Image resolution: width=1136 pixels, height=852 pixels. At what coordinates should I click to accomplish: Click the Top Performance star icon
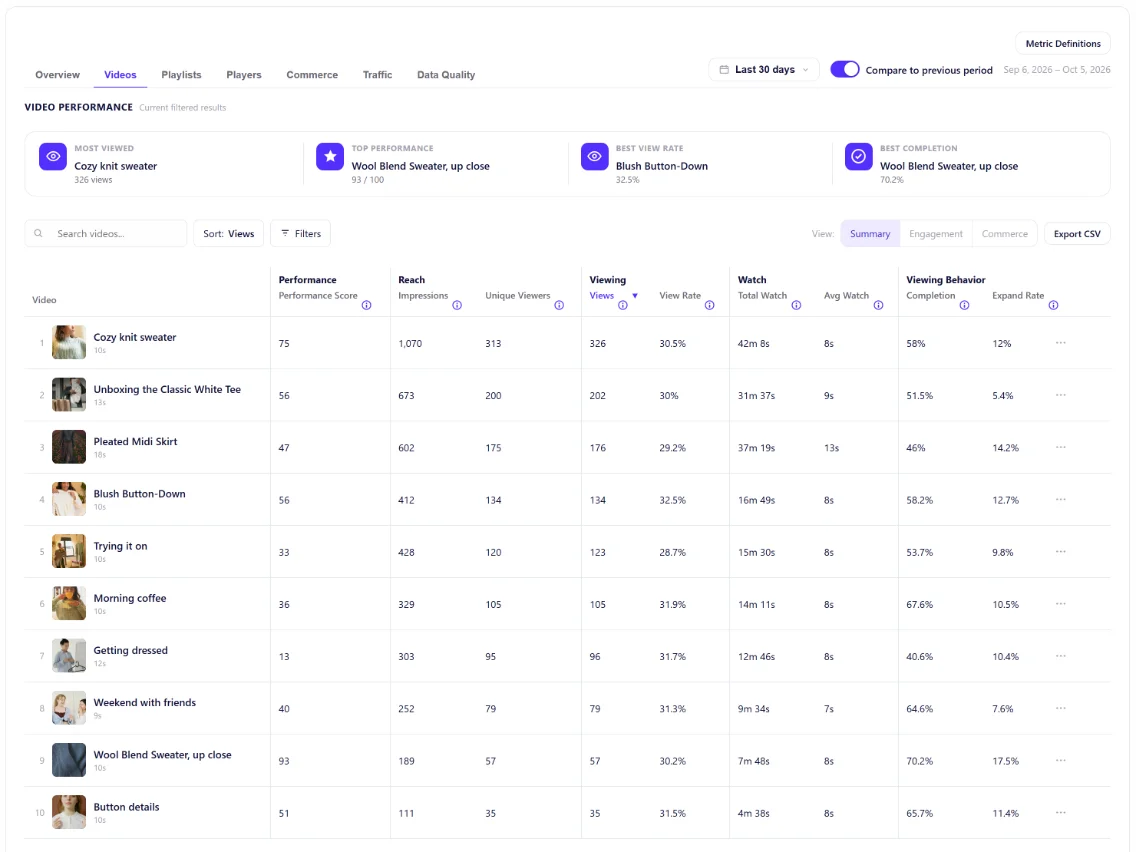330,156
